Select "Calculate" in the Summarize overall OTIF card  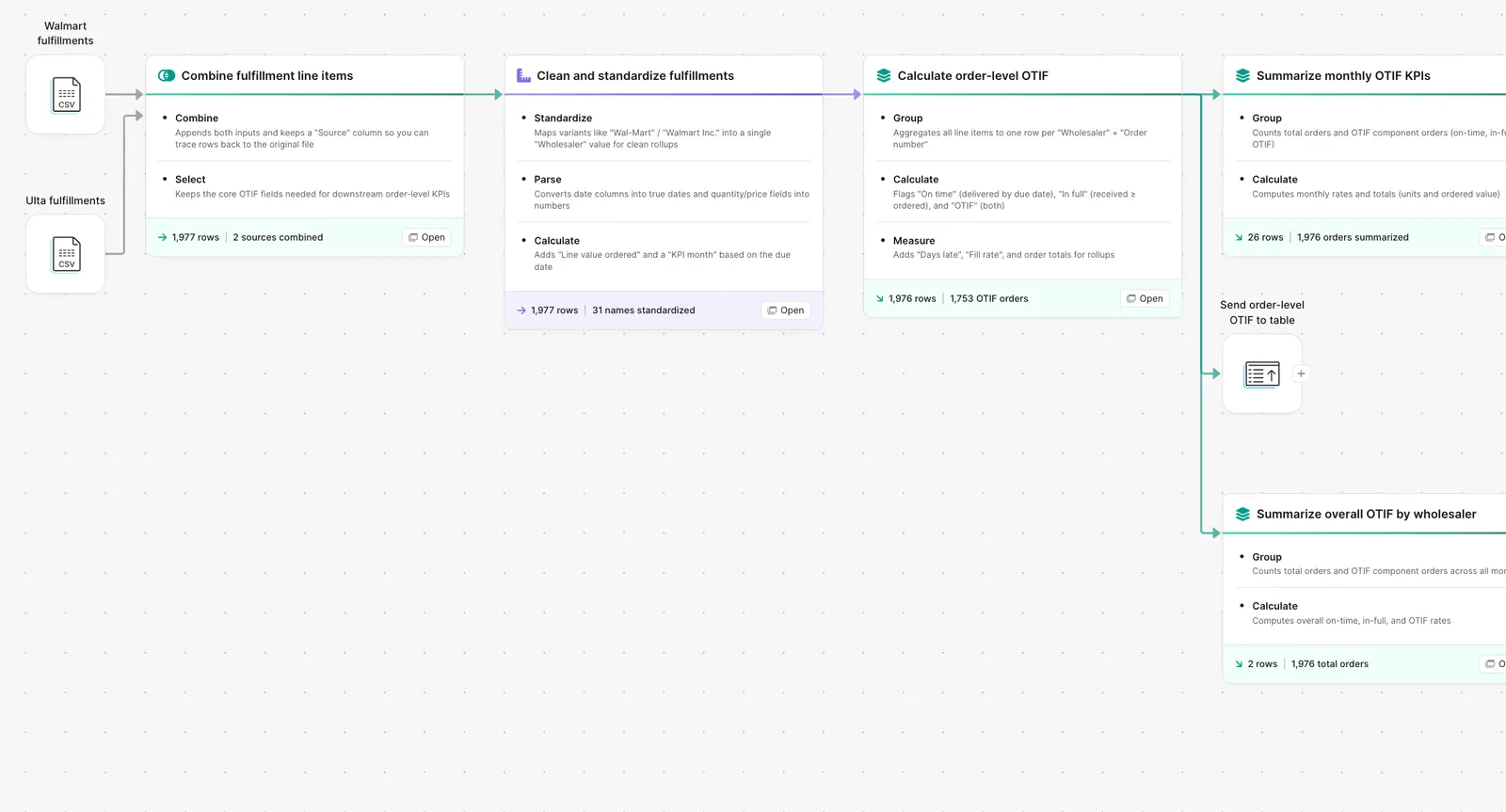pyautogui.click(x=1274, y=607)
